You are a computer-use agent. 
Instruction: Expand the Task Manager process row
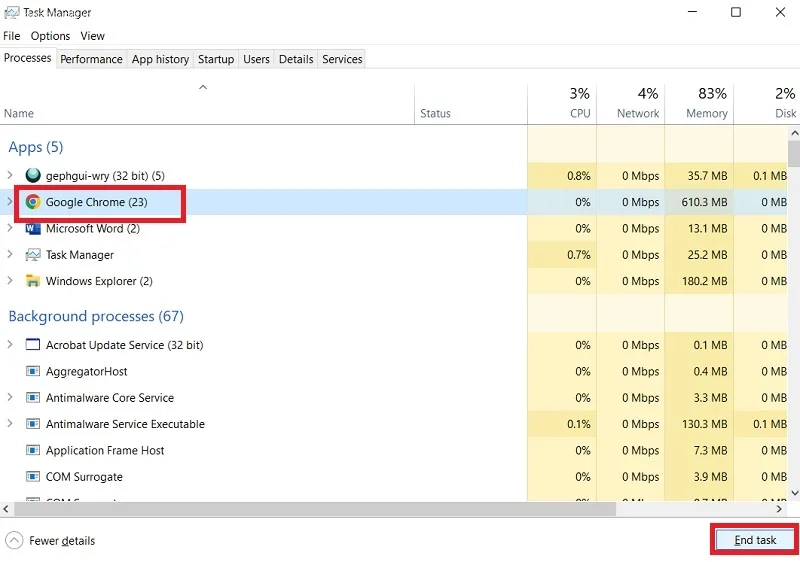tap(10, 254)
